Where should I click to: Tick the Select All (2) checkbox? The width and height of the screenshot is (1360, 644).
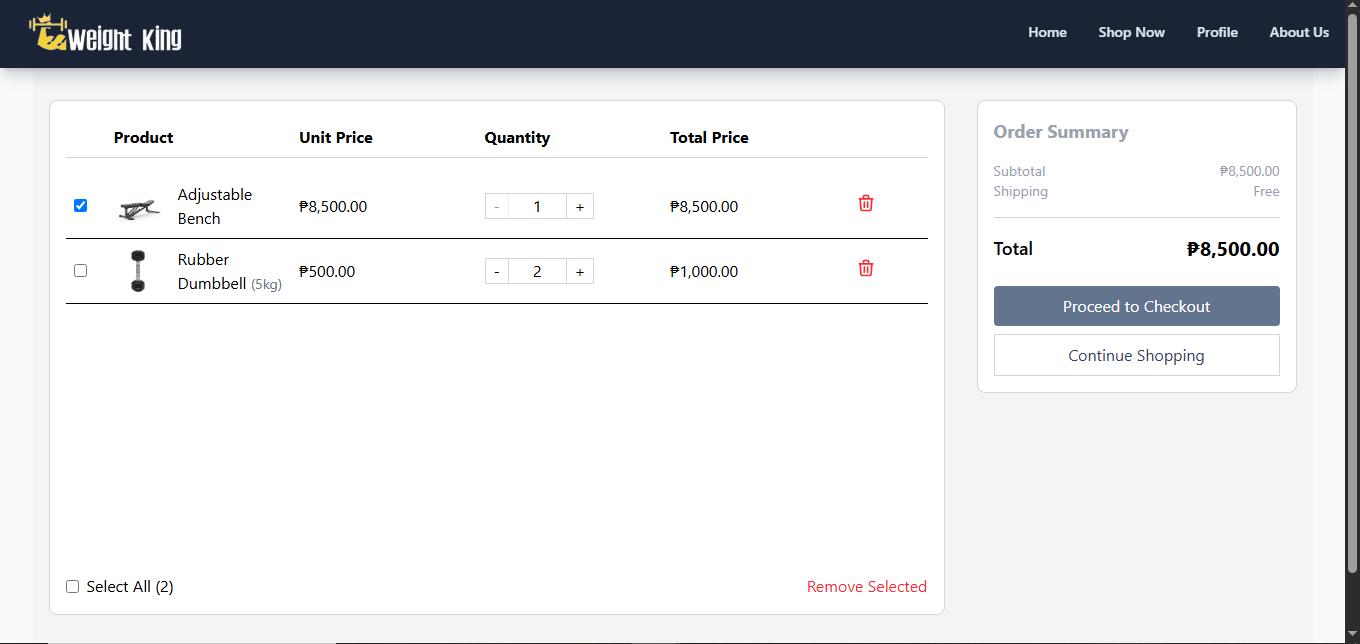click(72, 586)
